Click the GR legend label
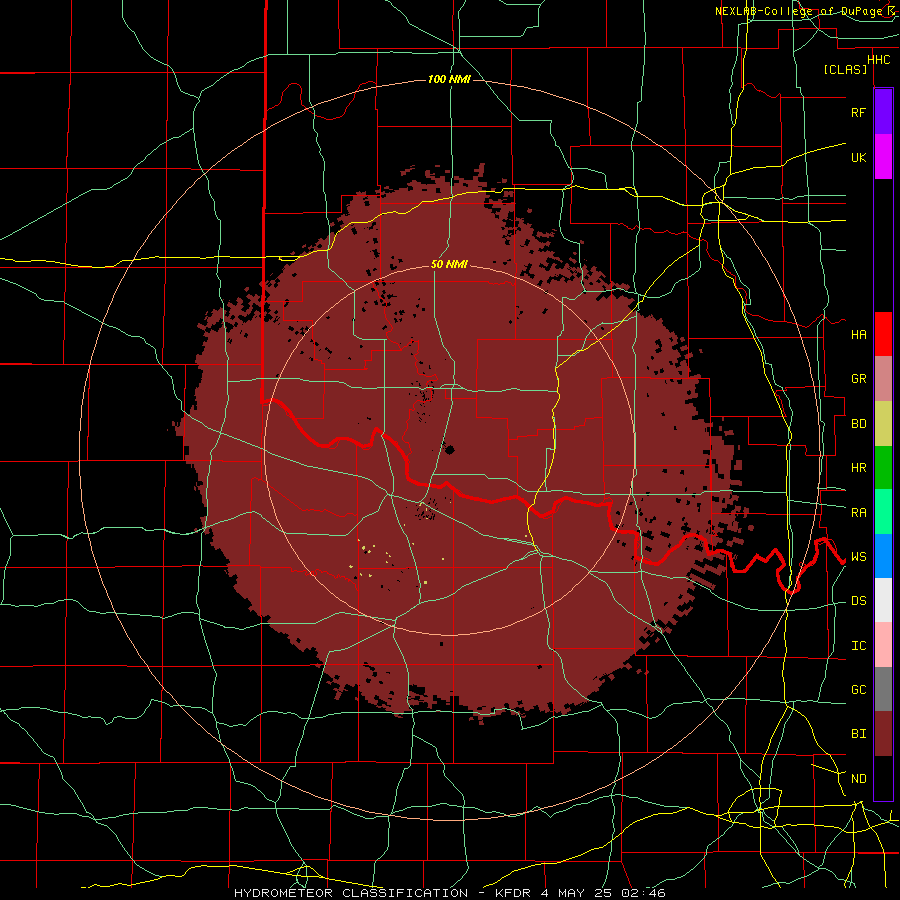The height and width of the screenshot is (900, 900). pos(858,379)
